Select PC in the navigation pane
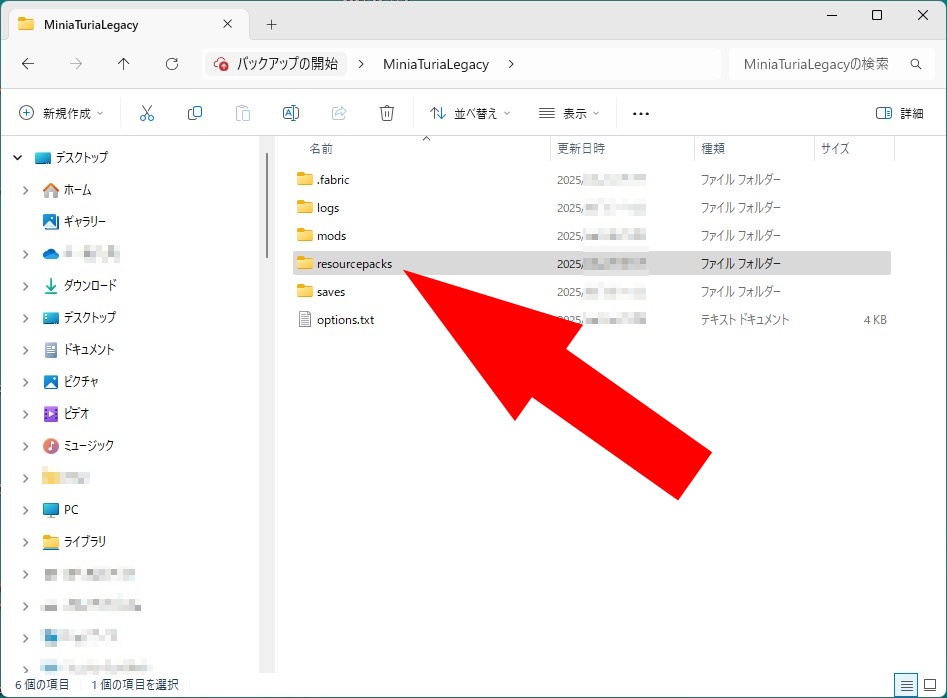 pyautogui.click(x=60, y=510)
